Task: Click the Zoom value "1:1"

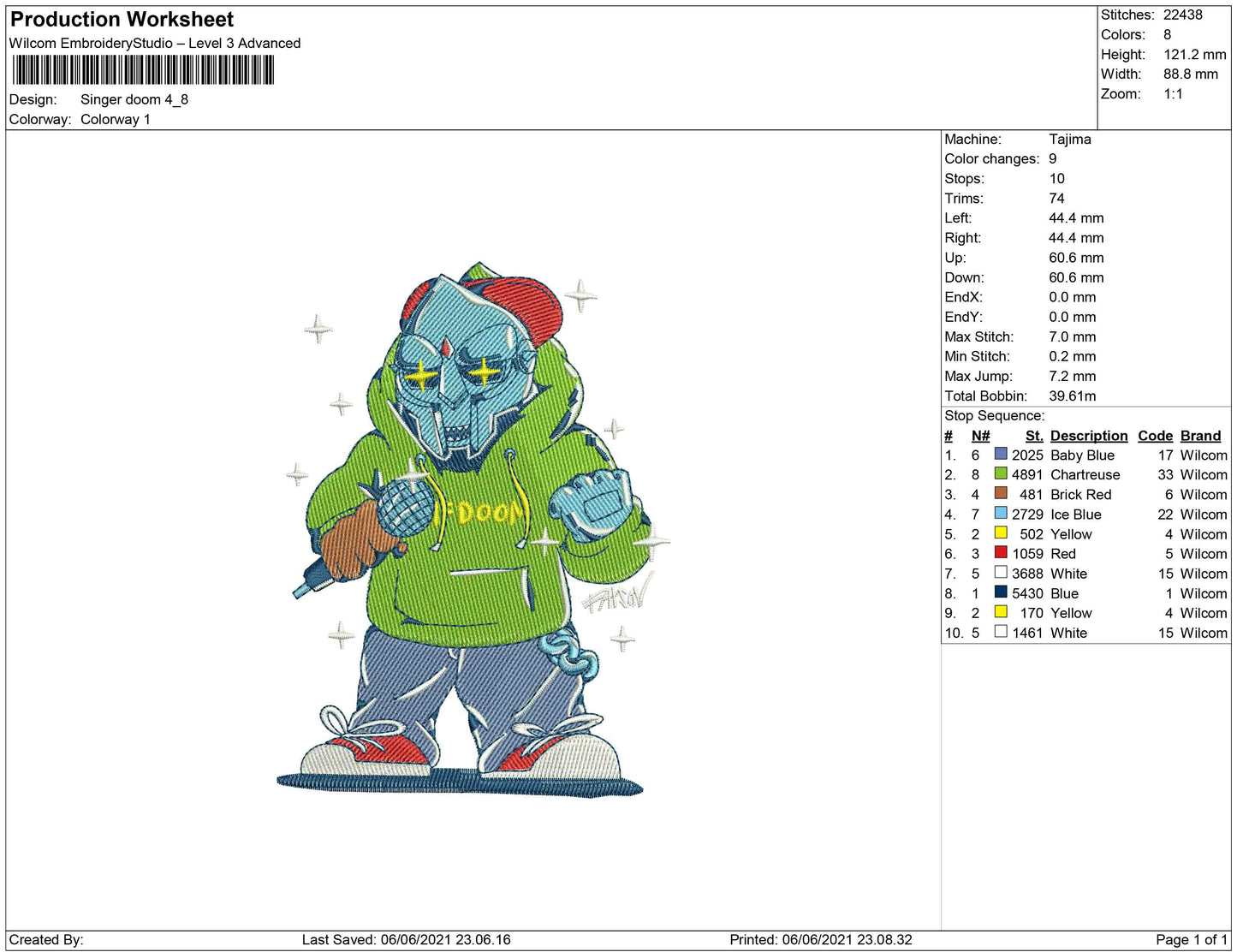Action: pyautogui.click(x=1173, y=93)
